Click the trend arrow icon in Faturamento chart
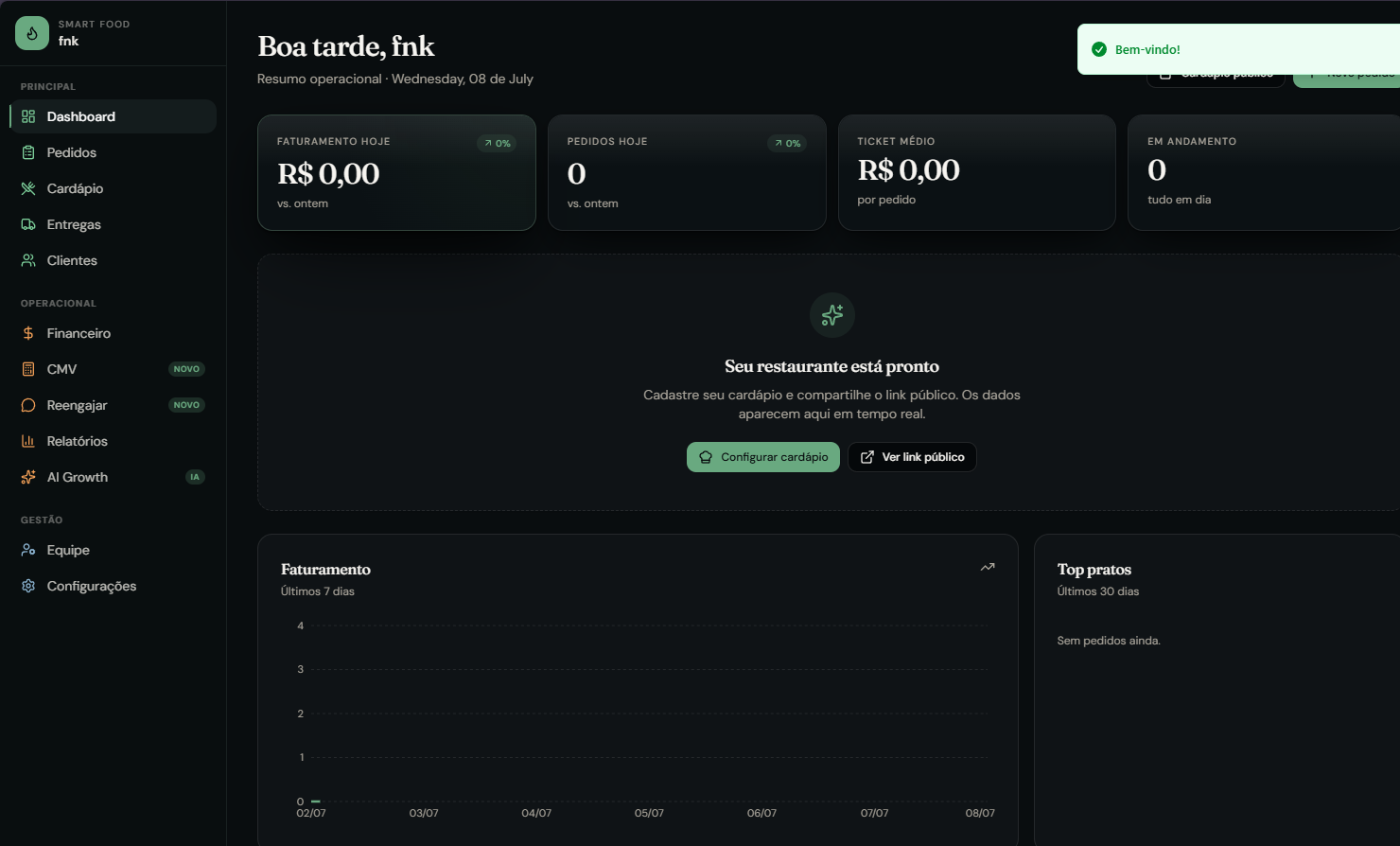This screenshot has height=846, width=1400. coord(988,567)
